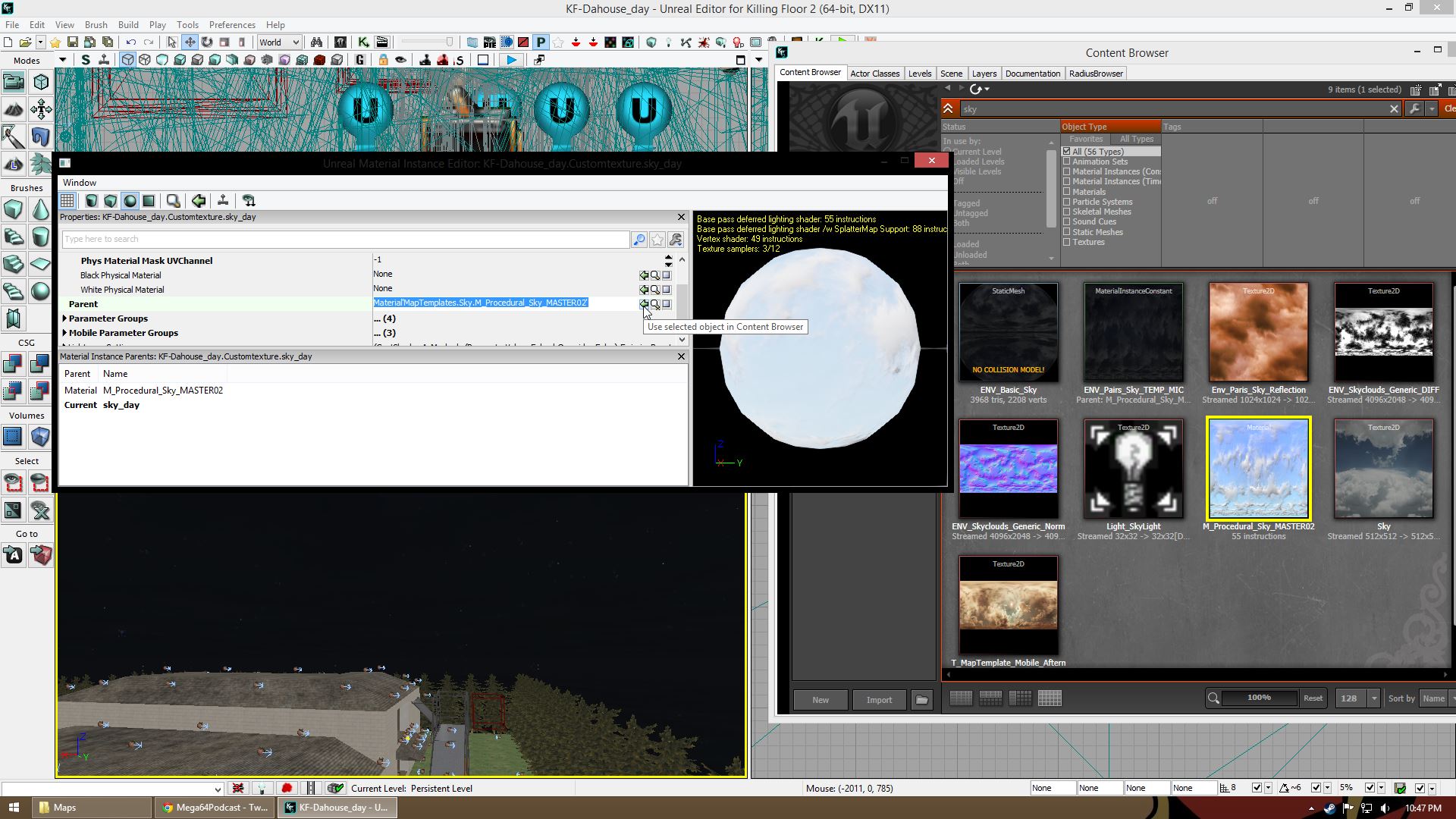This screenshot has height=819, width=1456.
Task: Check the Materials type filter
Action: pyautogui.click(x=1066, y=192)
